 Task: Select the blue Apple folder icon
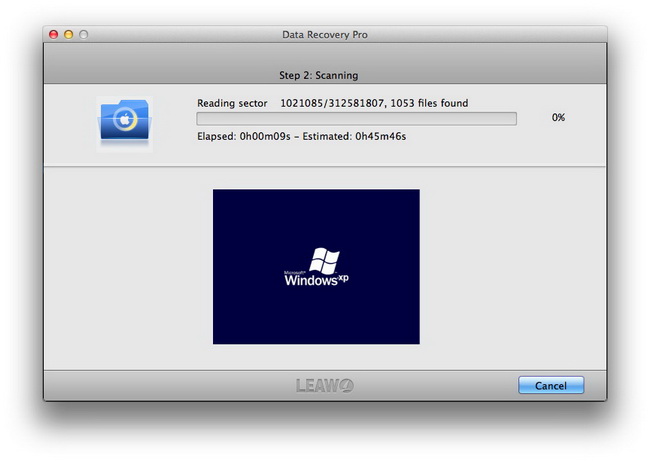click(124, 124)
